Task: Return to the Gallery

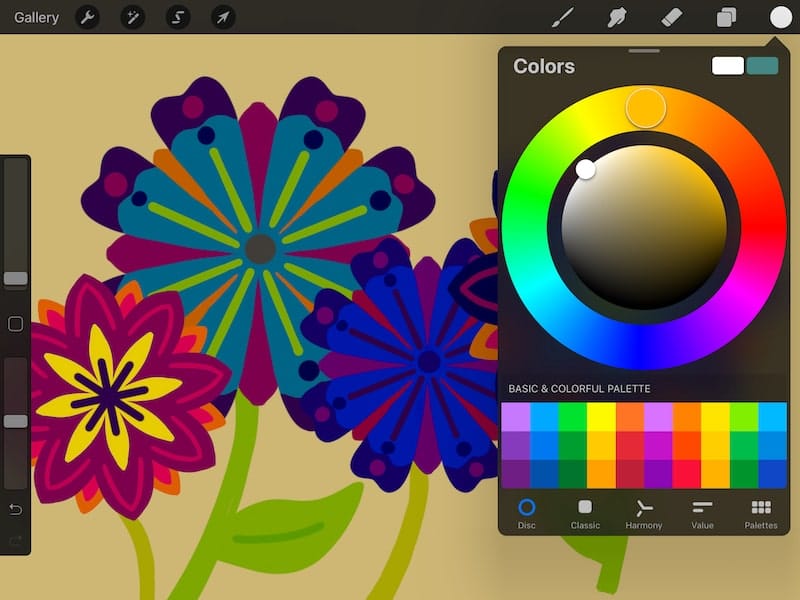Action: [x=36, y=17]
